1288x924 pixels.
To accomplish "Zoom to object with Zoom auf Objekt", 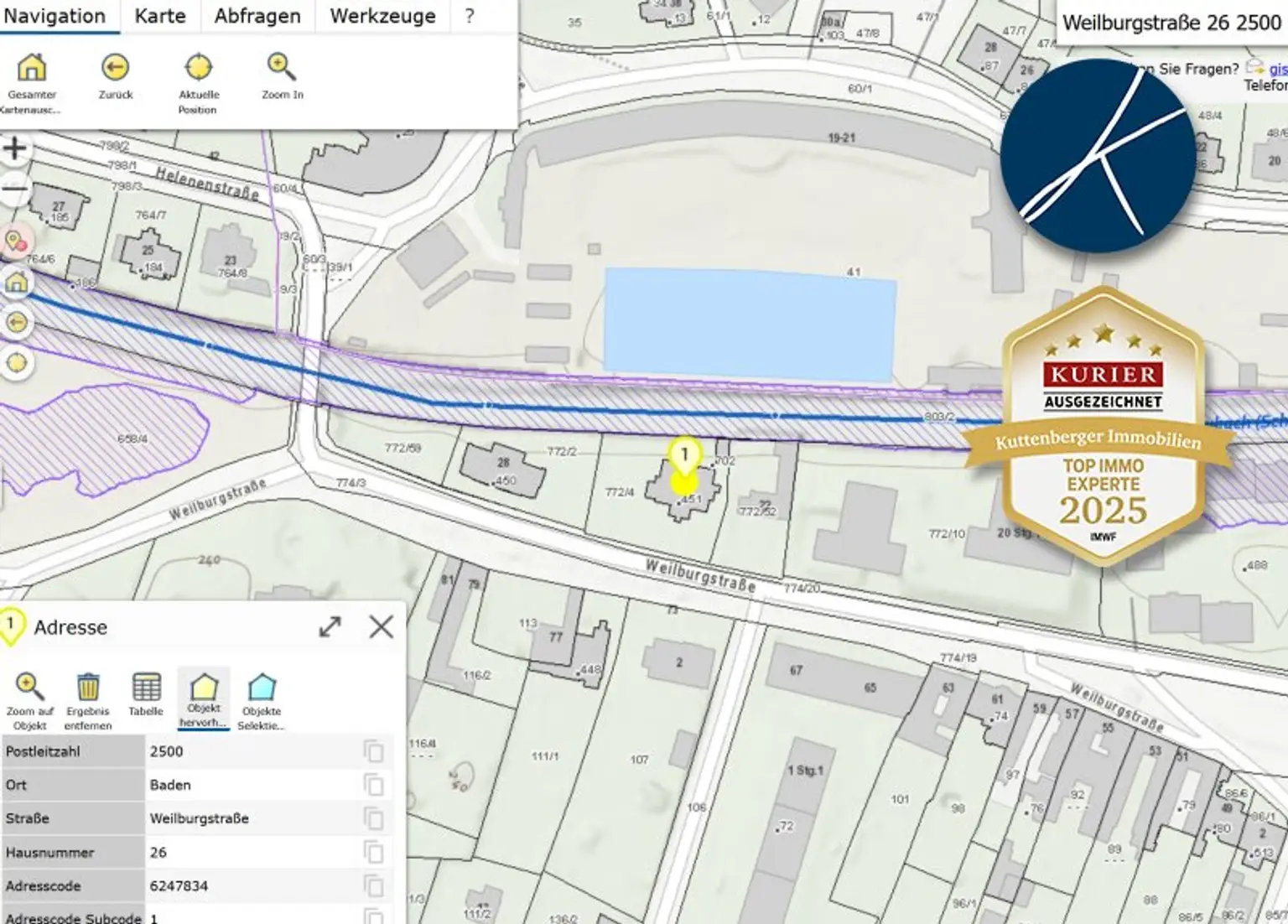I will 29,688.
